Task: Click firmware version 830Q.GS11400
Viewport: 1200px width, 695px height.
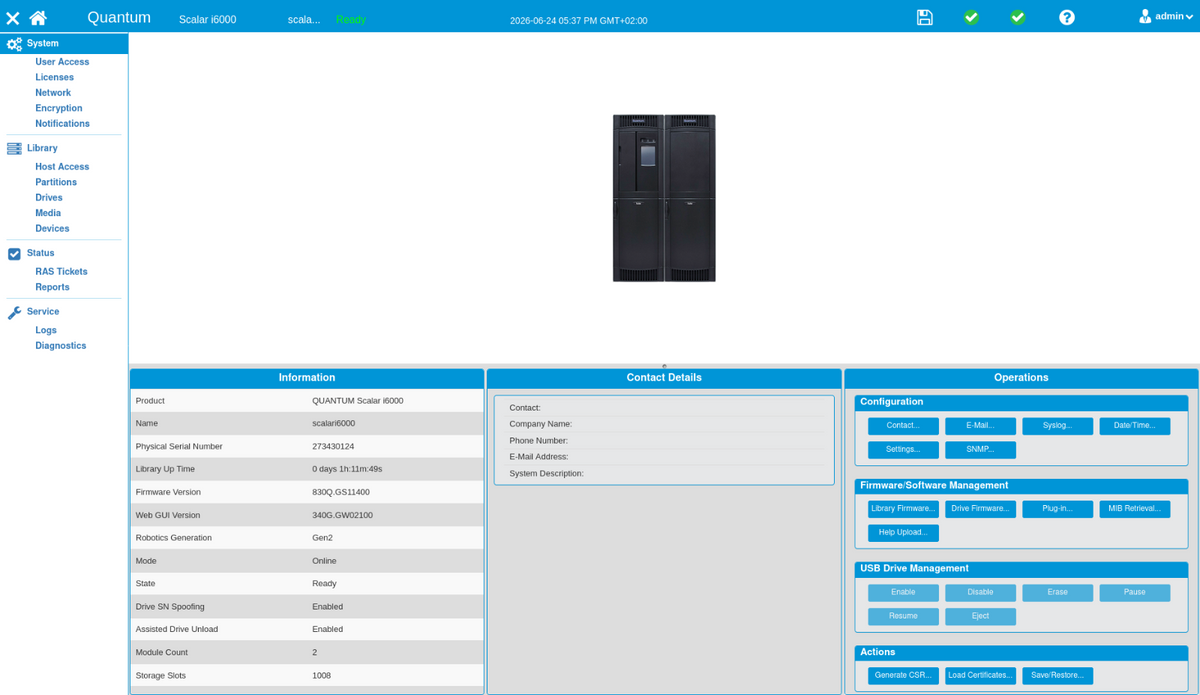Action: point(341,493)
